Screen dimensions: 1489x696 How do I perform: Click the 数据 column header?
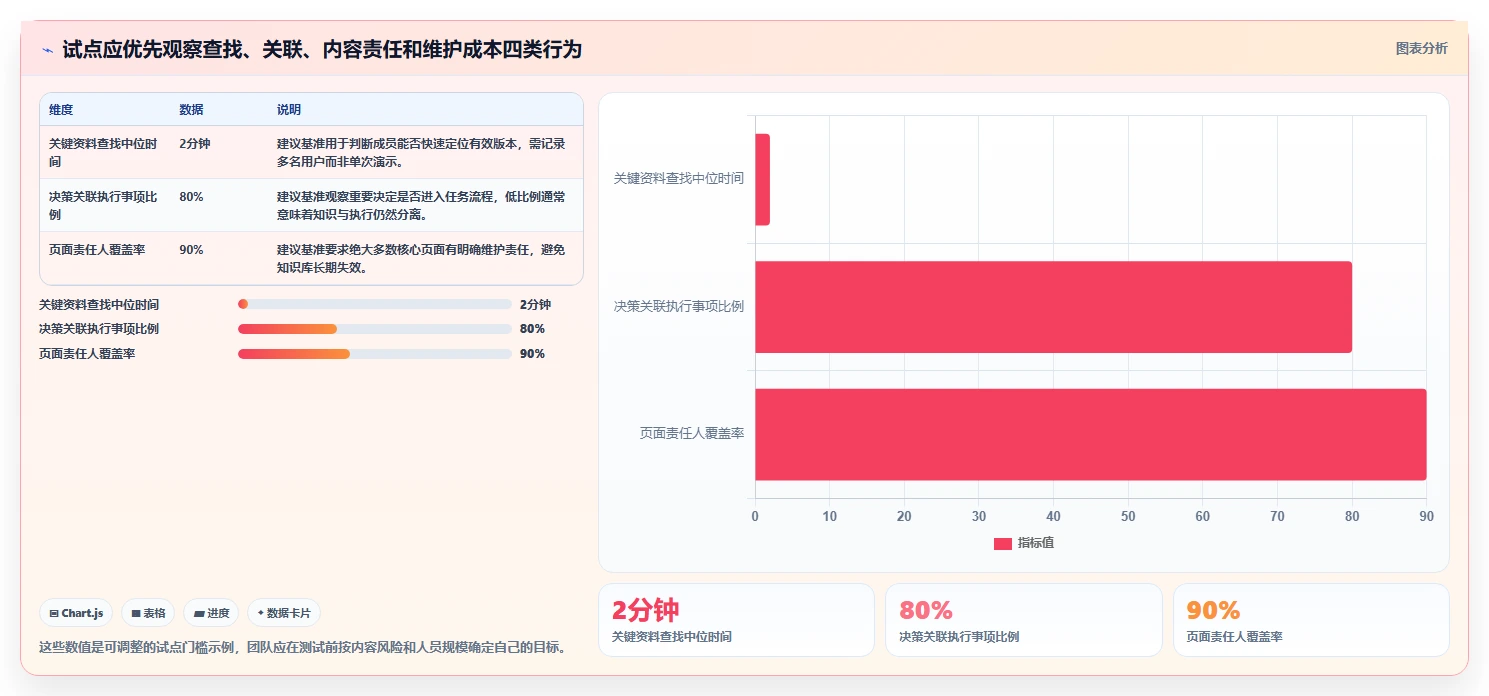[x=191, y=110]
